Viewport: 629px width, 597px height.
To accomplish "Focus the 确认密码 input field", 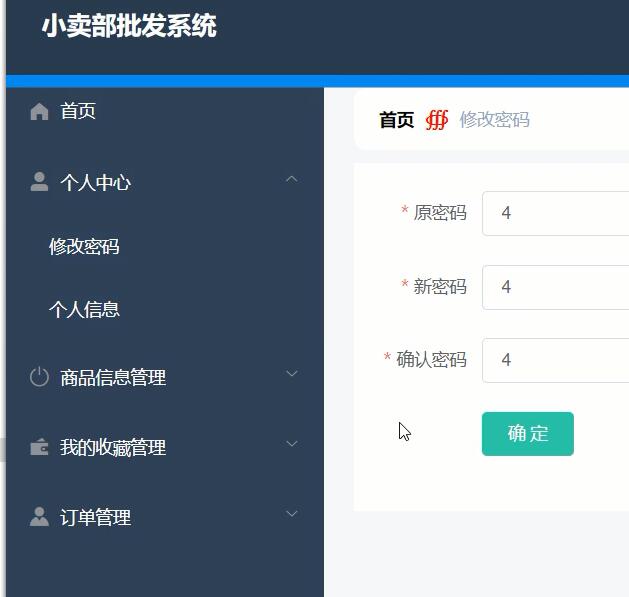I will tap(555, 360).
